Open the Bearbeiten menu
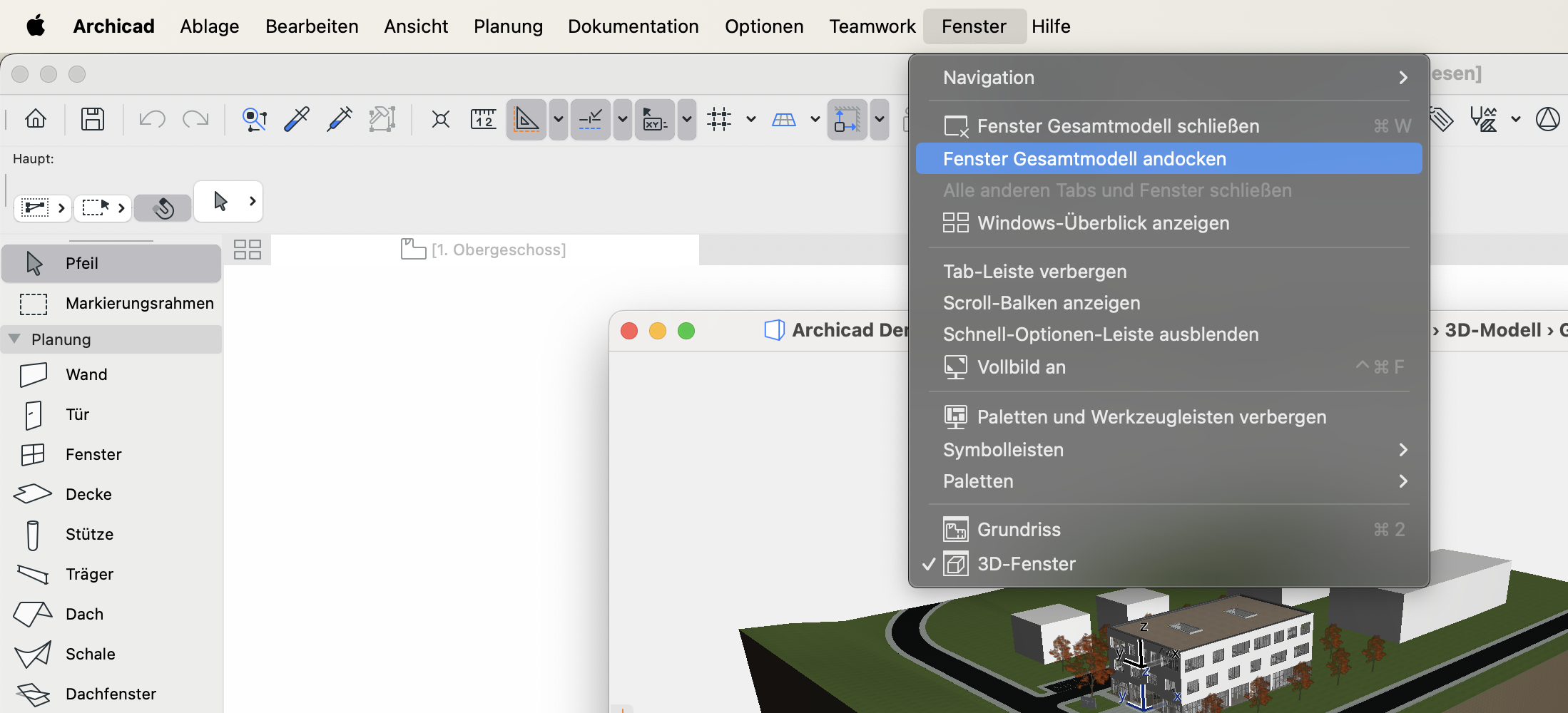The width and height of the screenshot is (1568, 713). 312,26
